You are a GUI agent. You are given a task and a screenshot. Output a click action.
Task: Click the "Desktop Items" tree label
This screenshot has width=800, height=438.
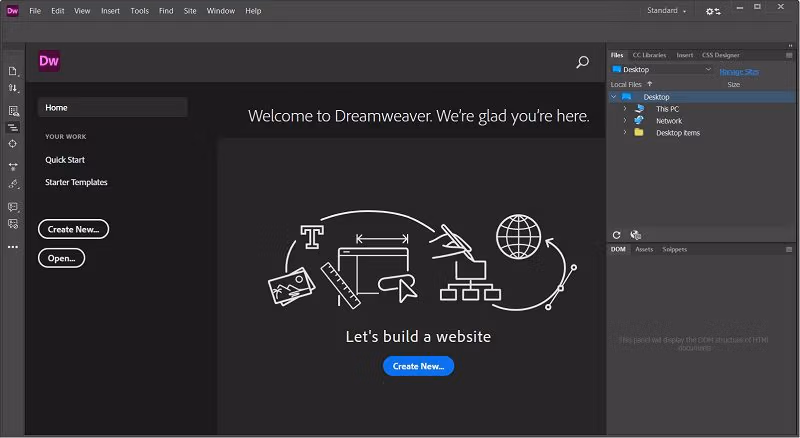point(678,133)
